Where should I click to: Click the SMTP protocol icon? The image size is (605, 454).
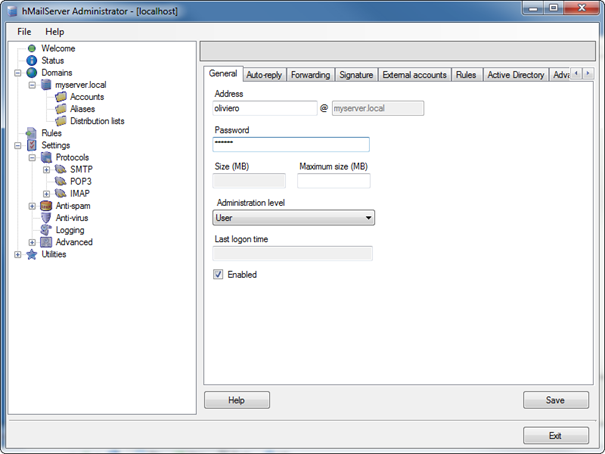tap(61, 169)
